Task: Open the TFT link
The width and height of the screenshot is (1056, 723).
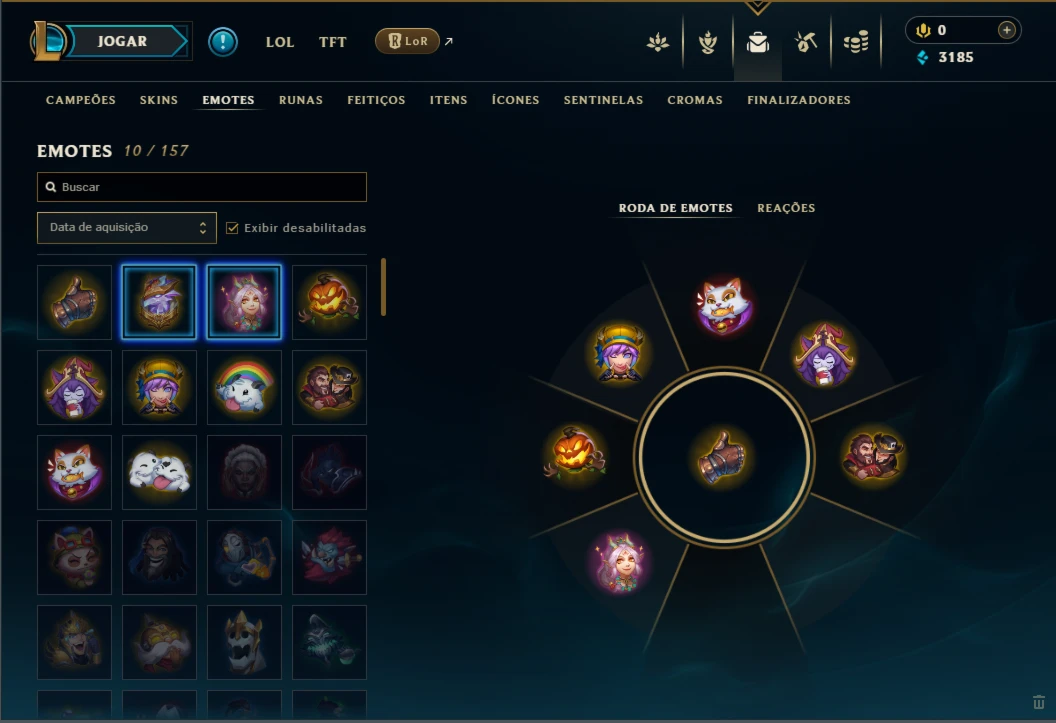Action: coord(333,42)
